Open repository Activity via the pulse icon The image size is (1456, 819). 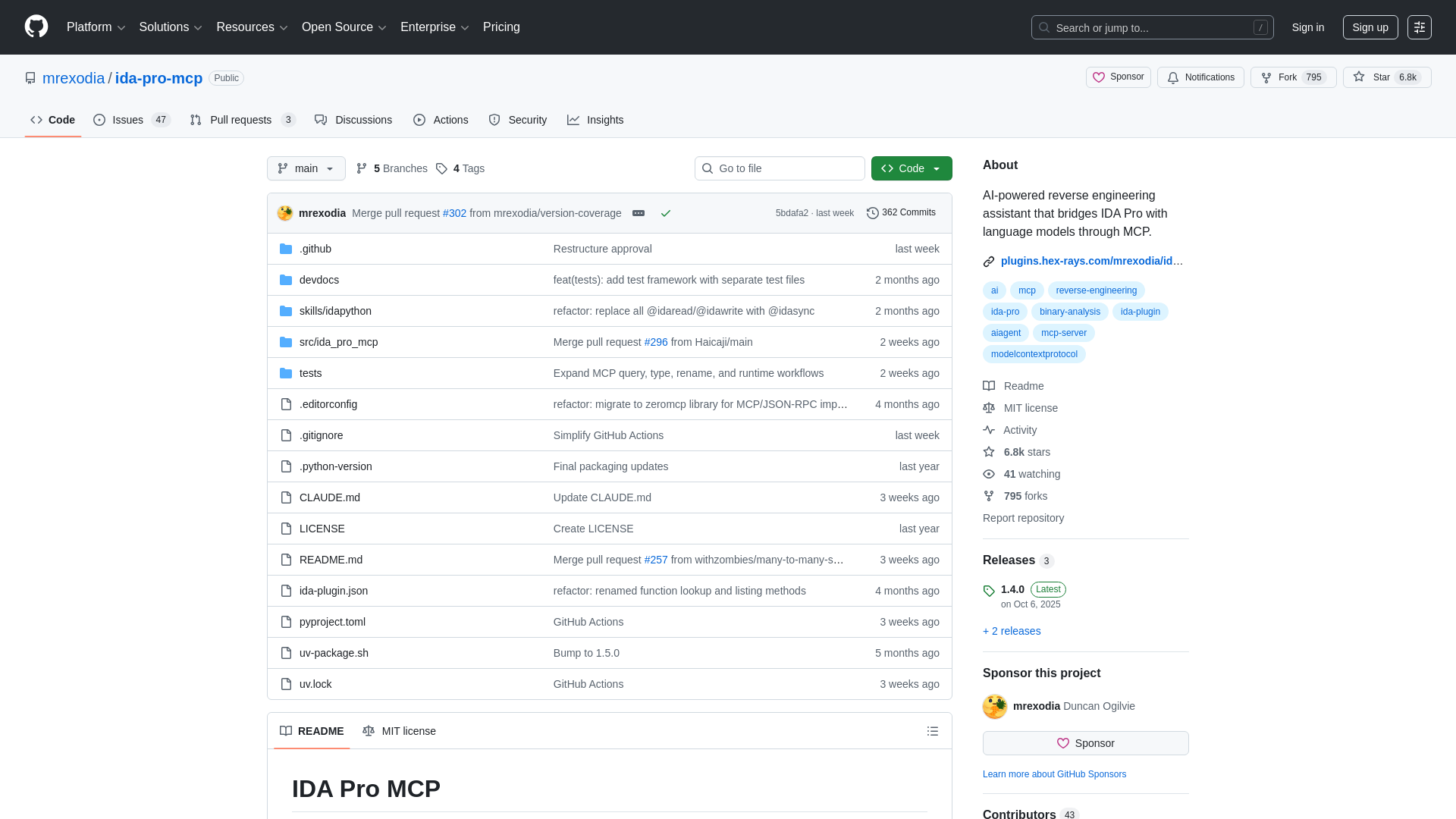[x=989, y=430]
